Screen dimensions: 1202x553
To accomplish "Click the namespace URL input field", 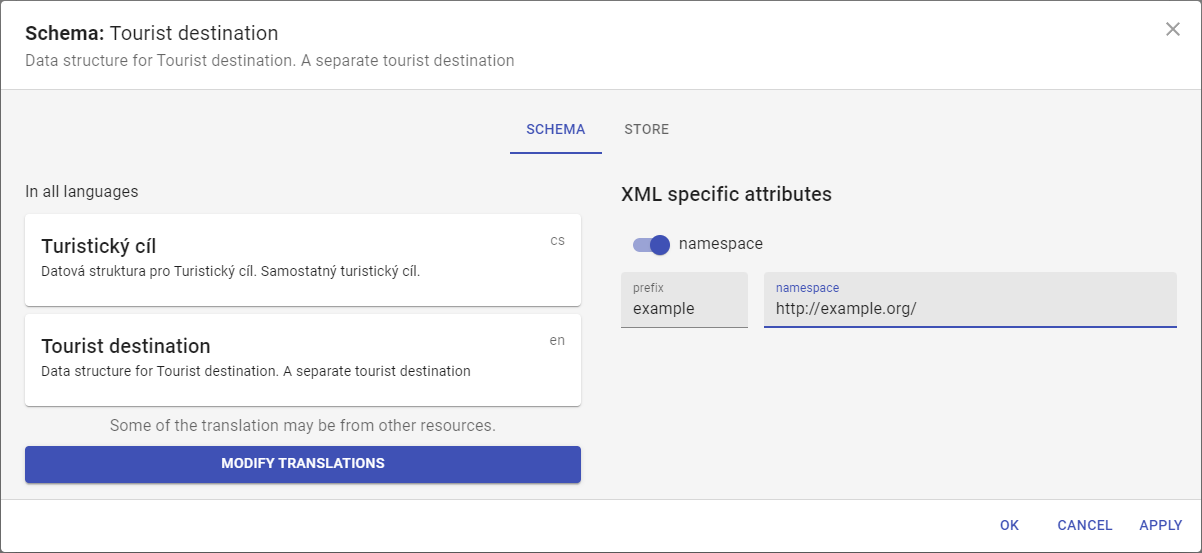I will pos(969,309).
